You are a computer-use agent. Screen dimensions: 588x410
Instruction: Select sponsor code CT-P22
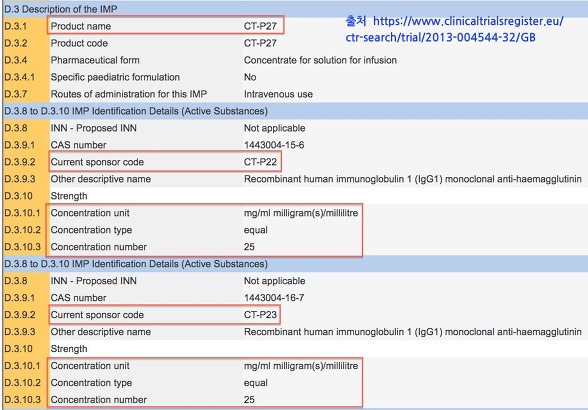(x=260, y=162)
